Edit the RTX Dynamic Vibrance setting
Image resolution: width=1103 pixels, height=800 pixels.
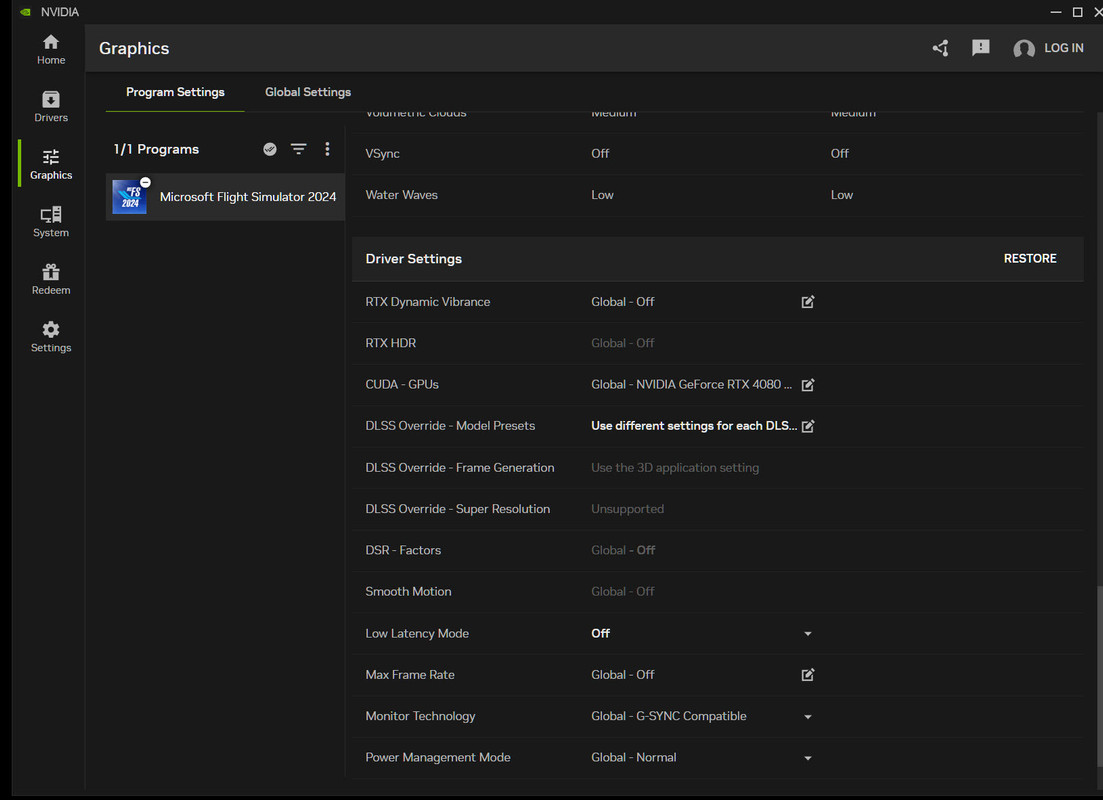[x=808, y=302]
